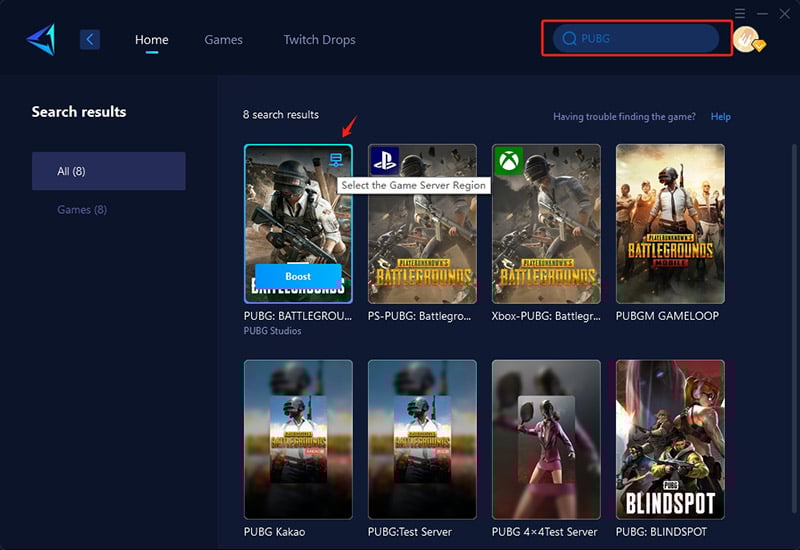Boost PUBG: BATTLEGROUNDS

pyautogui.click(x=298, y=277)
